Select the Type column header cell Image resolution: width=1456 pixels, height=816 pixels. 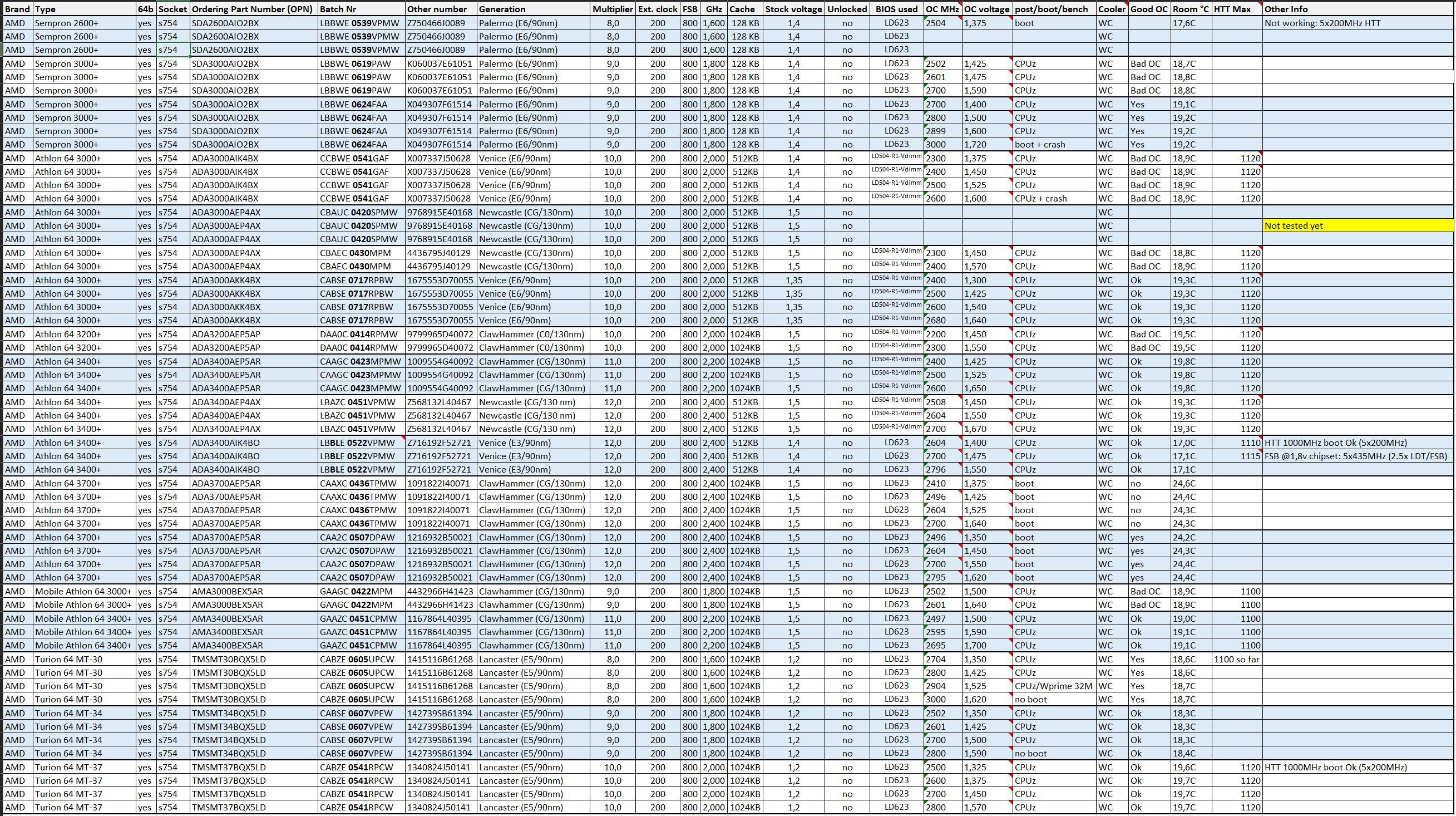coord(84,9)
